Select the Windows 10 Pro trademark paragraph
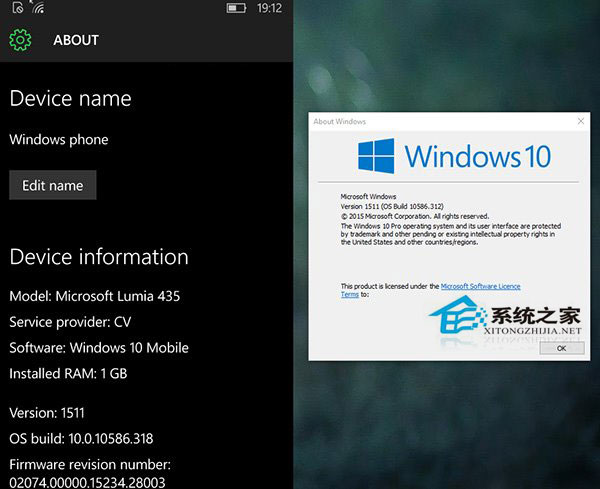600x489 pixels. (451, 234)
